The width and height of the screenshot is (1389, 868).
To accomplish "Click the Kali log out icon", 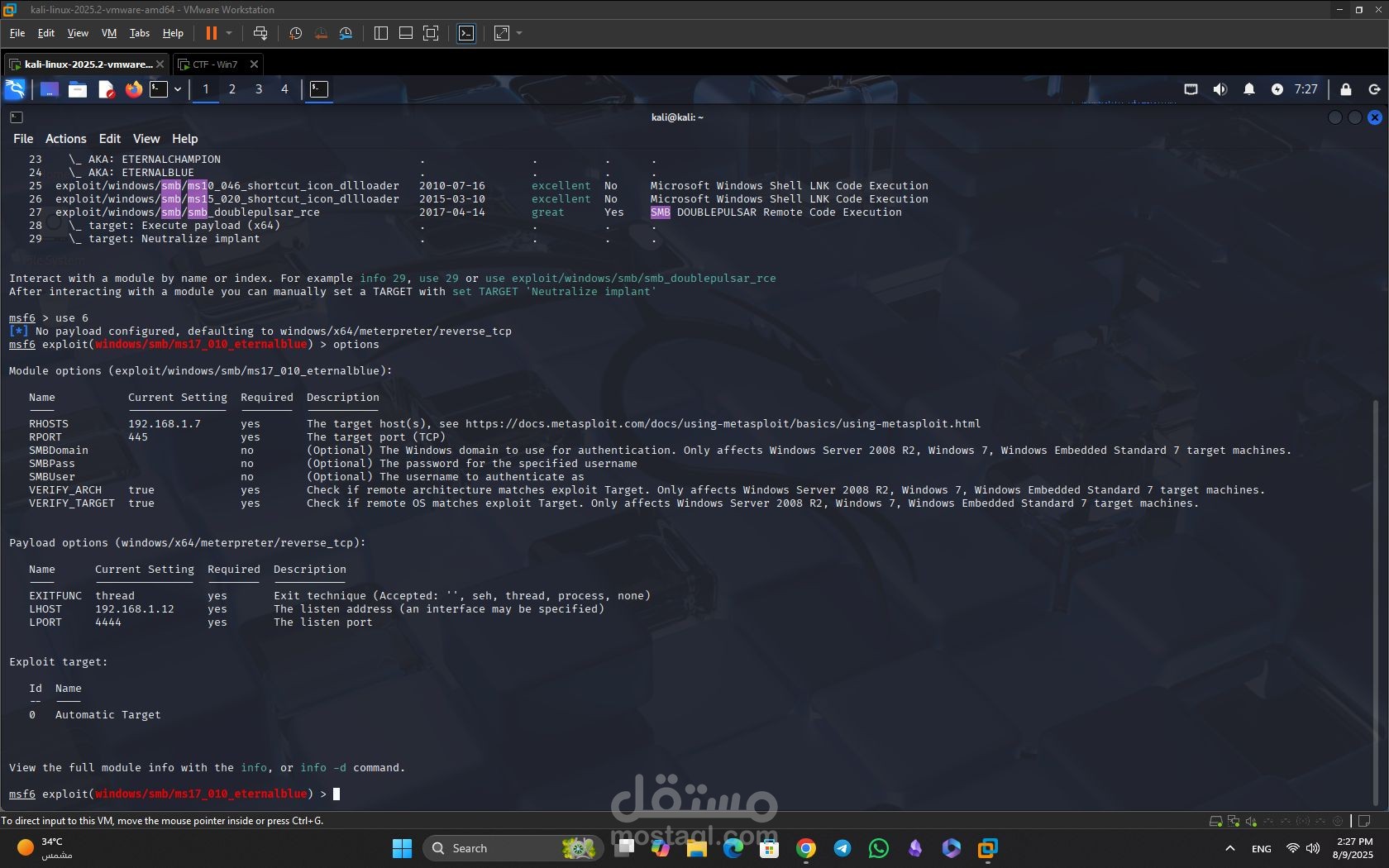I will click(1375, 89).
